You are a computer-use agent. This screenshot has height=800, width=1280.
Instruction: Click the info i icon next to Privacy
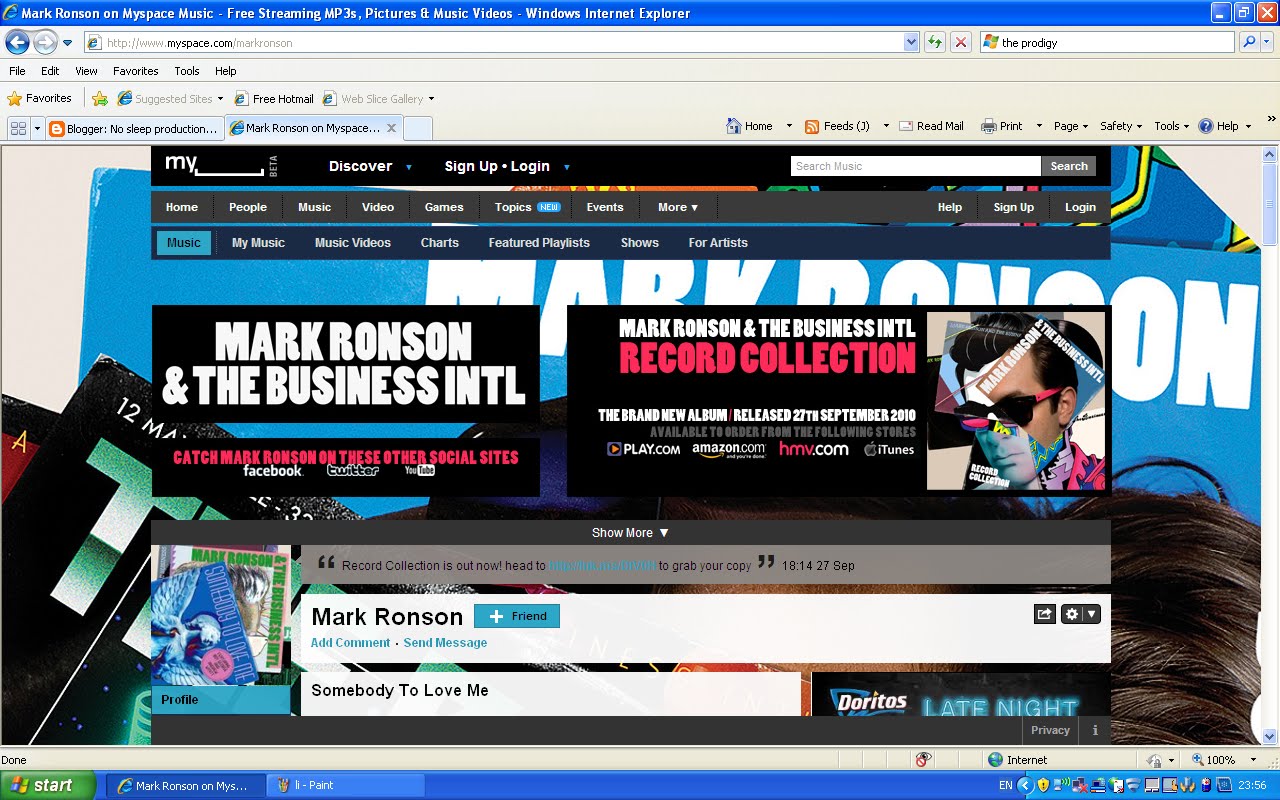tap(1095, 730)
